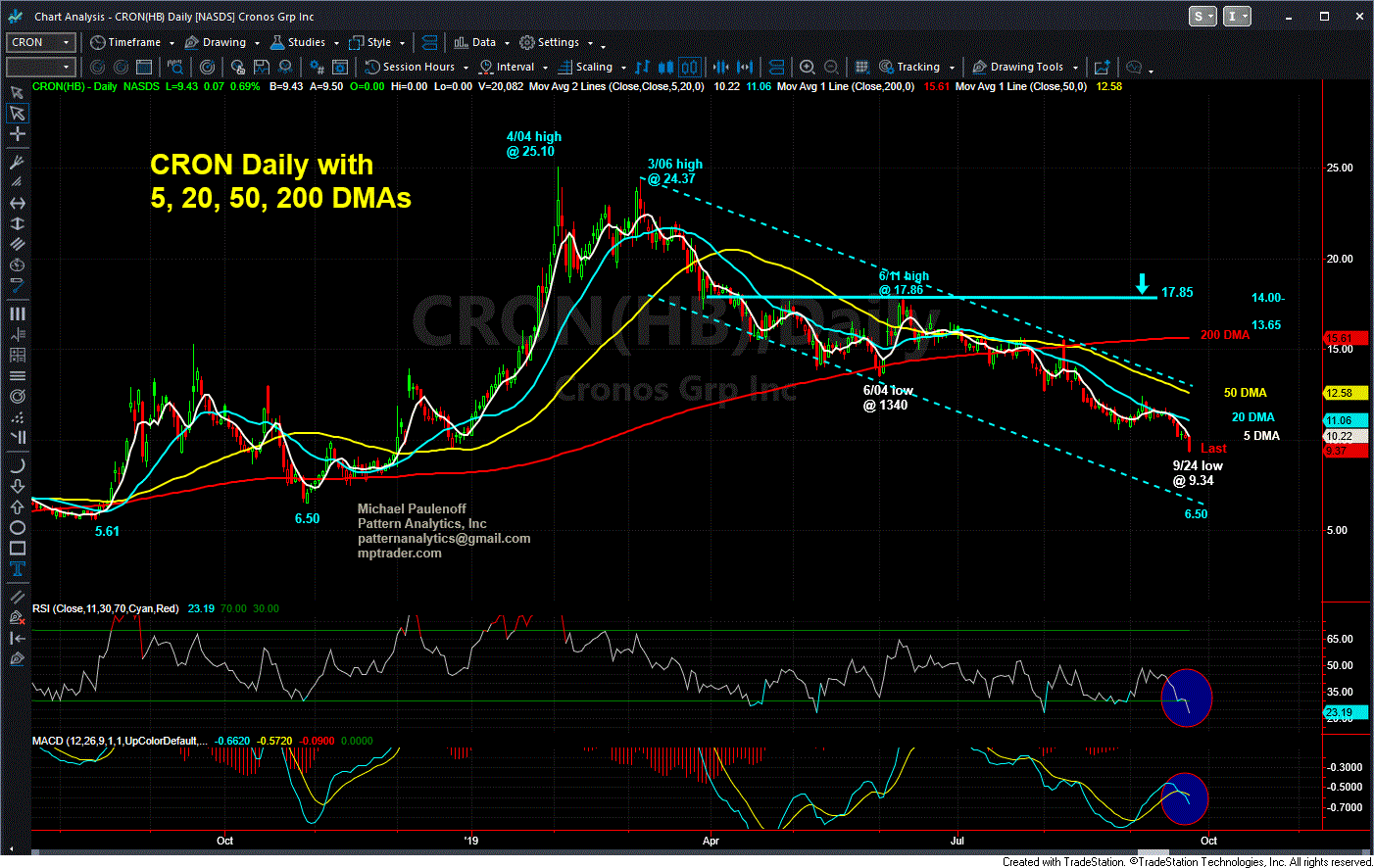Expand the Tracking dropdown
Screen dimensions: 1374x868
click(952, 68)
